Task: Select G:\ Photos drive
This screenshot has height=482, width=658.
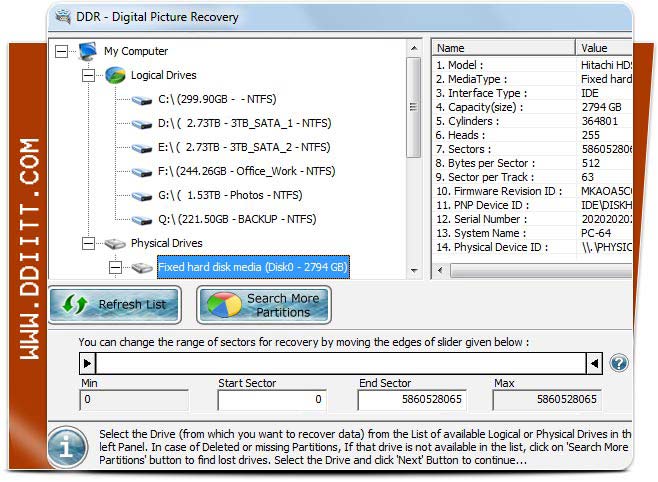Action: (x=230, y=195)
